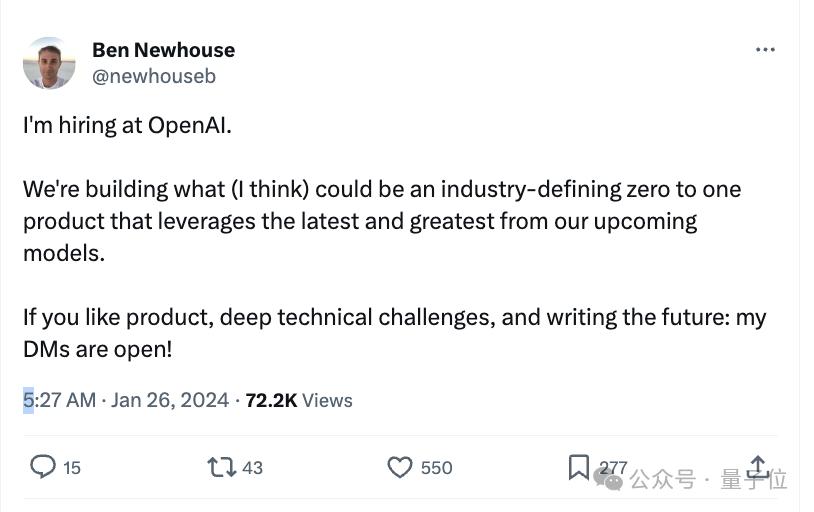Click the WeChat watermark logo
Screen dimensions: 814x512
(607, 478)
